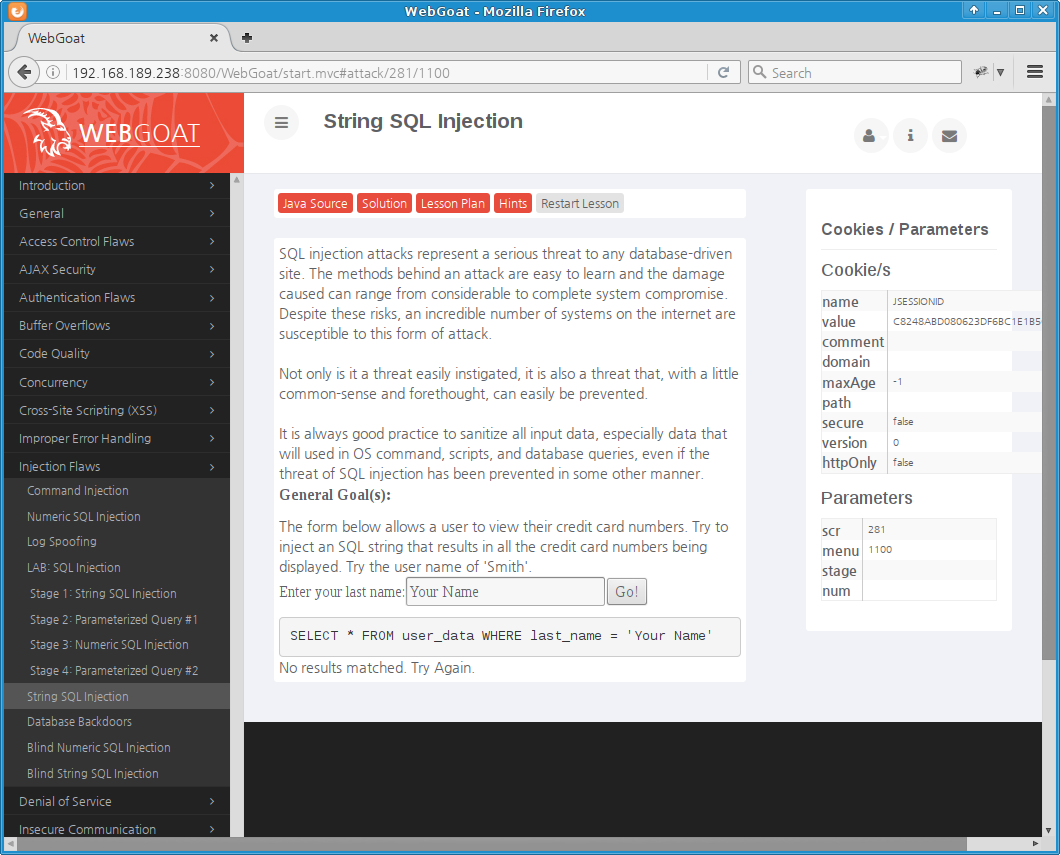Open the Blind String SQL Injection lesson
The width and height of the screenshot is (1060, 855).
pyautogui.click(x=93, y=773)
